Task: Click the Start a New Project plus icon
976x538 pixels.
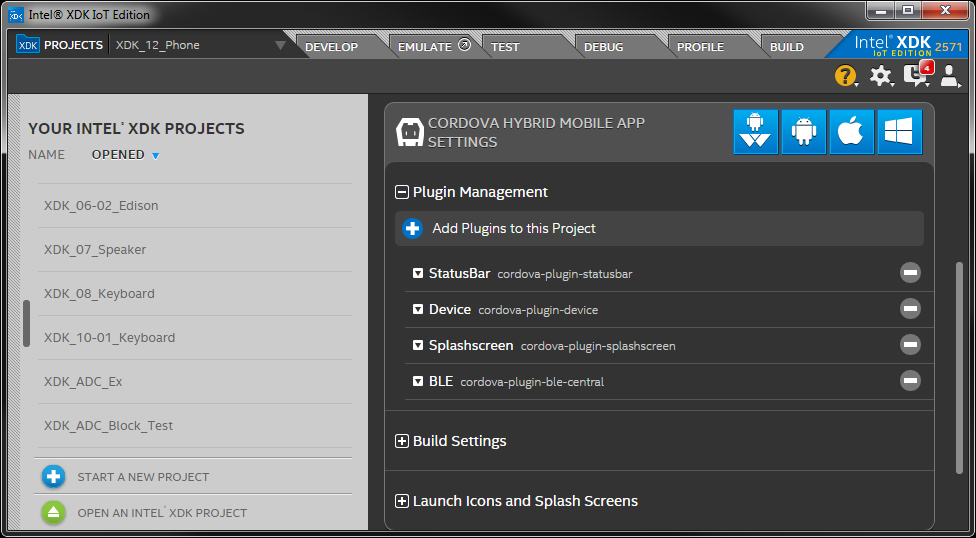Action: pyautogui.click(x=54, y=477)
